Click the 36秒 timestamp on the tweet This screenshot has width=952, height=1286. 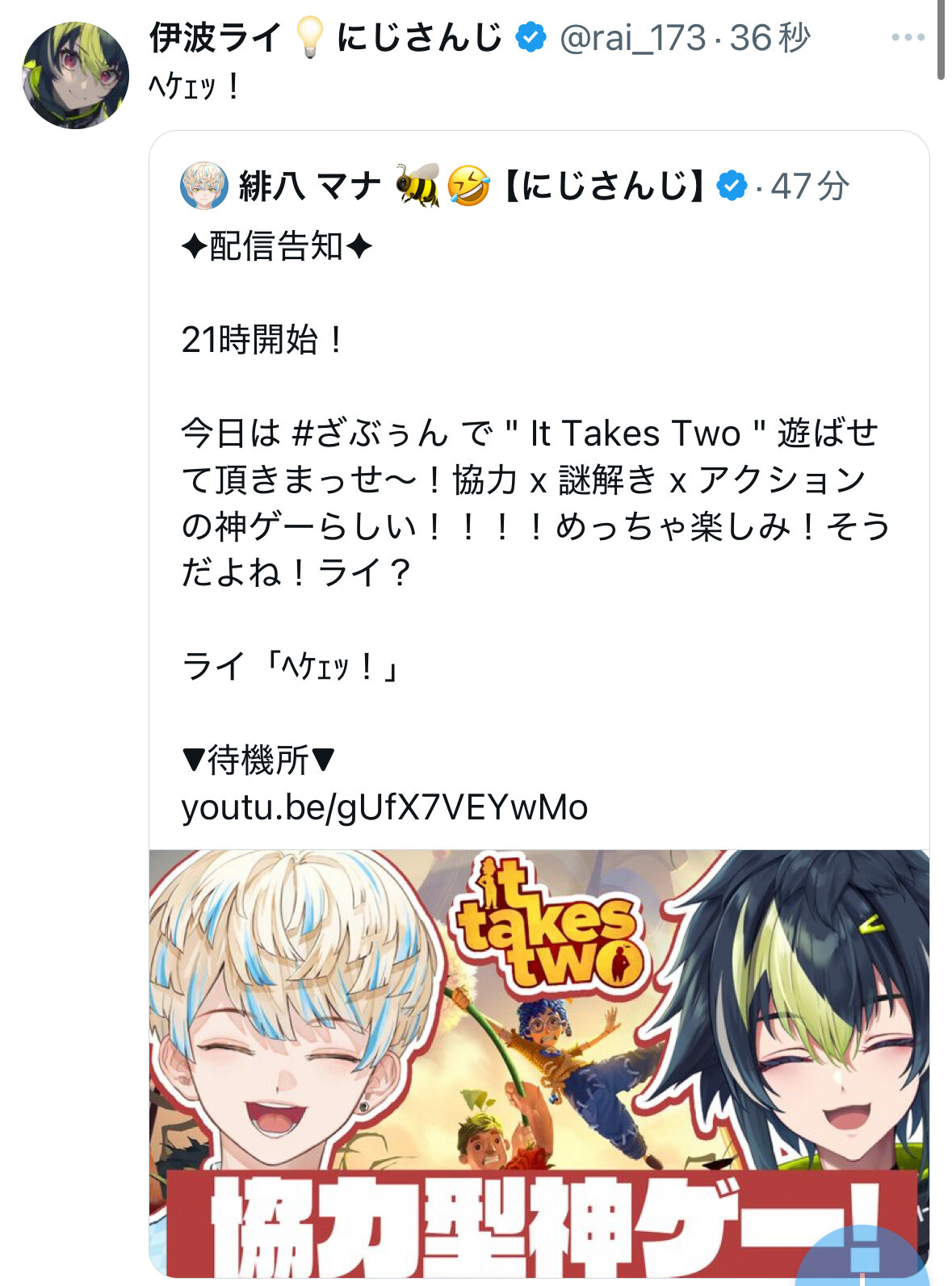pos(770,38)
